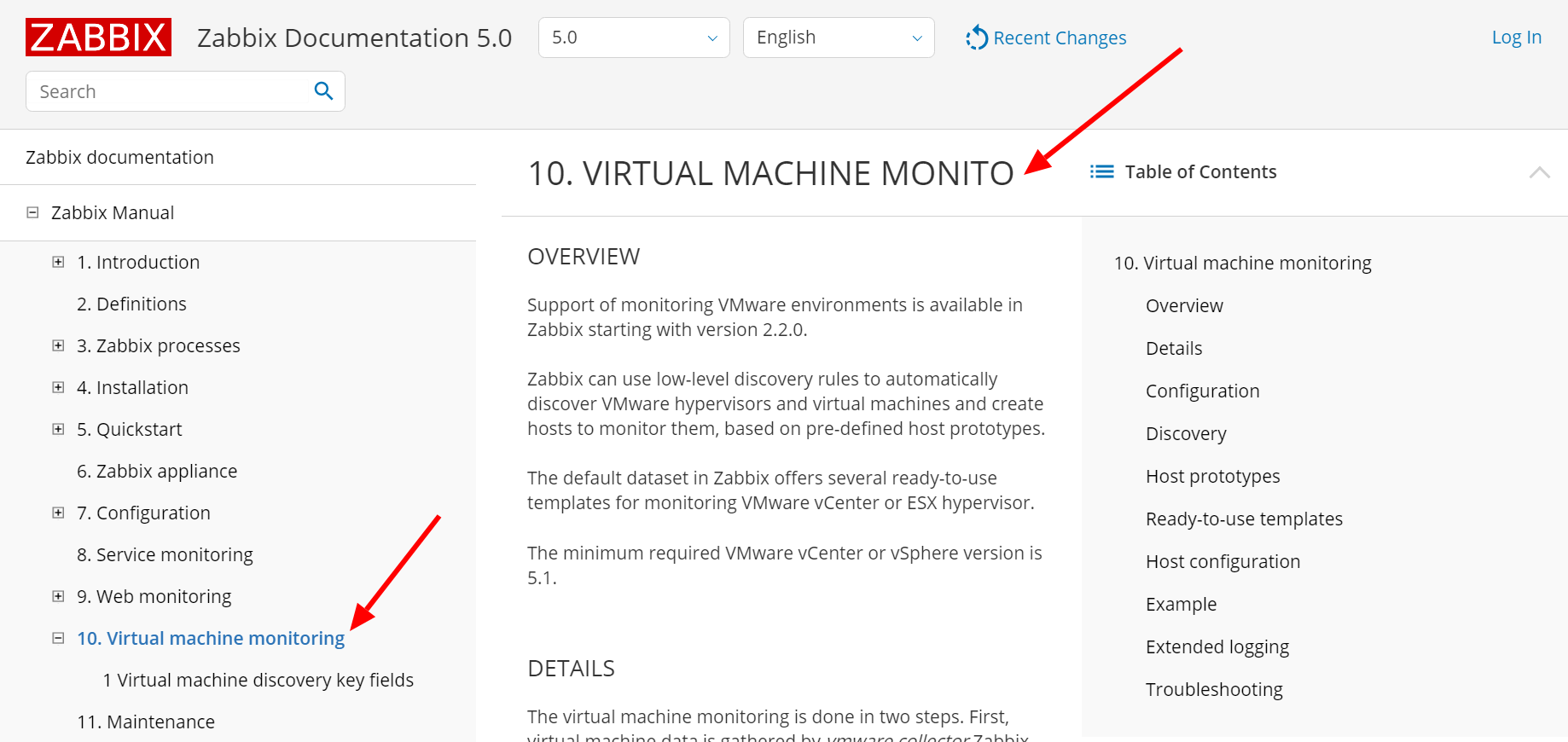The image size is (1568, 742).
Task: Jump to 10. Virtual machine monitoring in TOC
Action: click(1242, 263)
